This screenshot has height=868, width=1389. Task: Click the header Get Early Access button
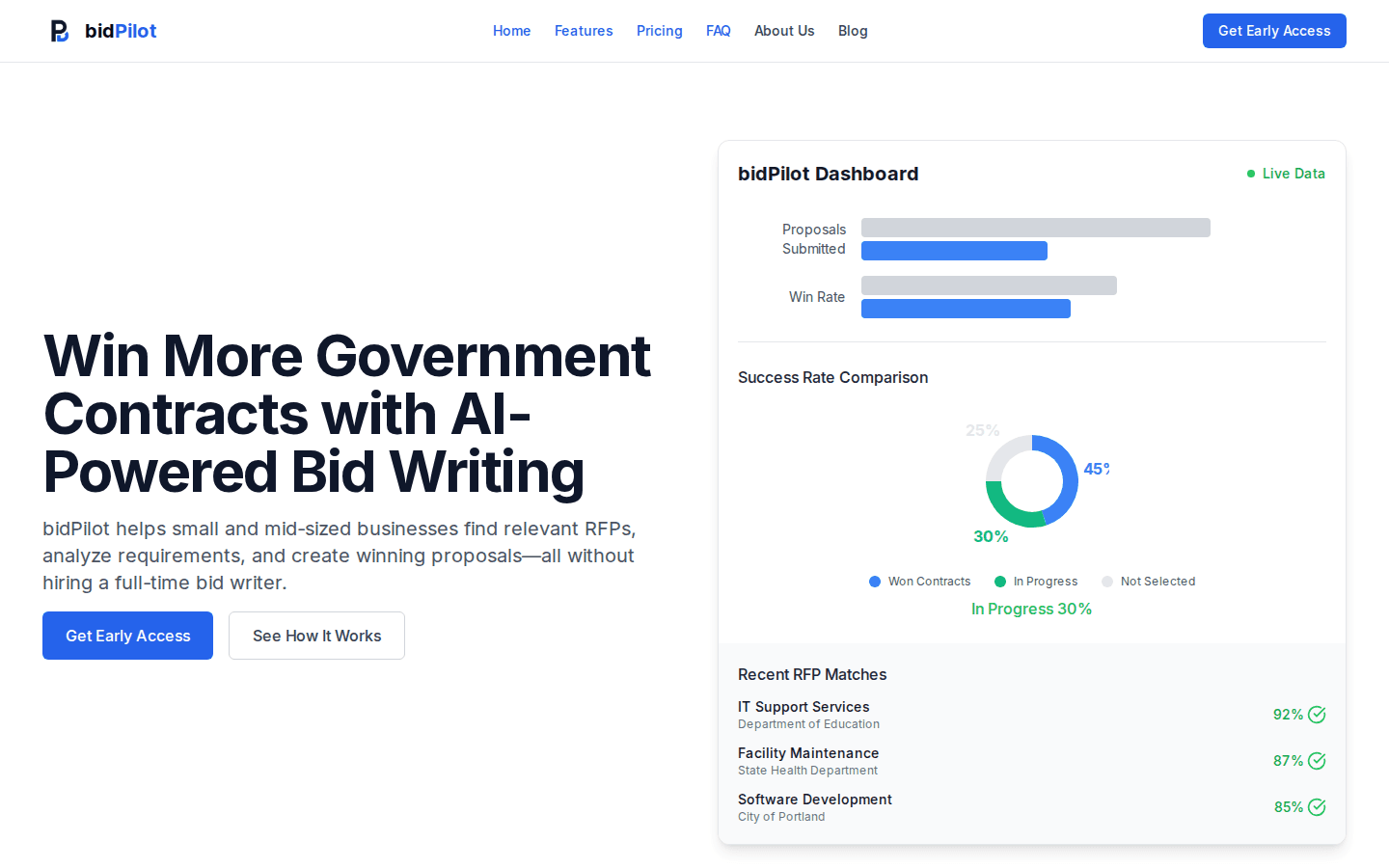[x=1274, y=31]
